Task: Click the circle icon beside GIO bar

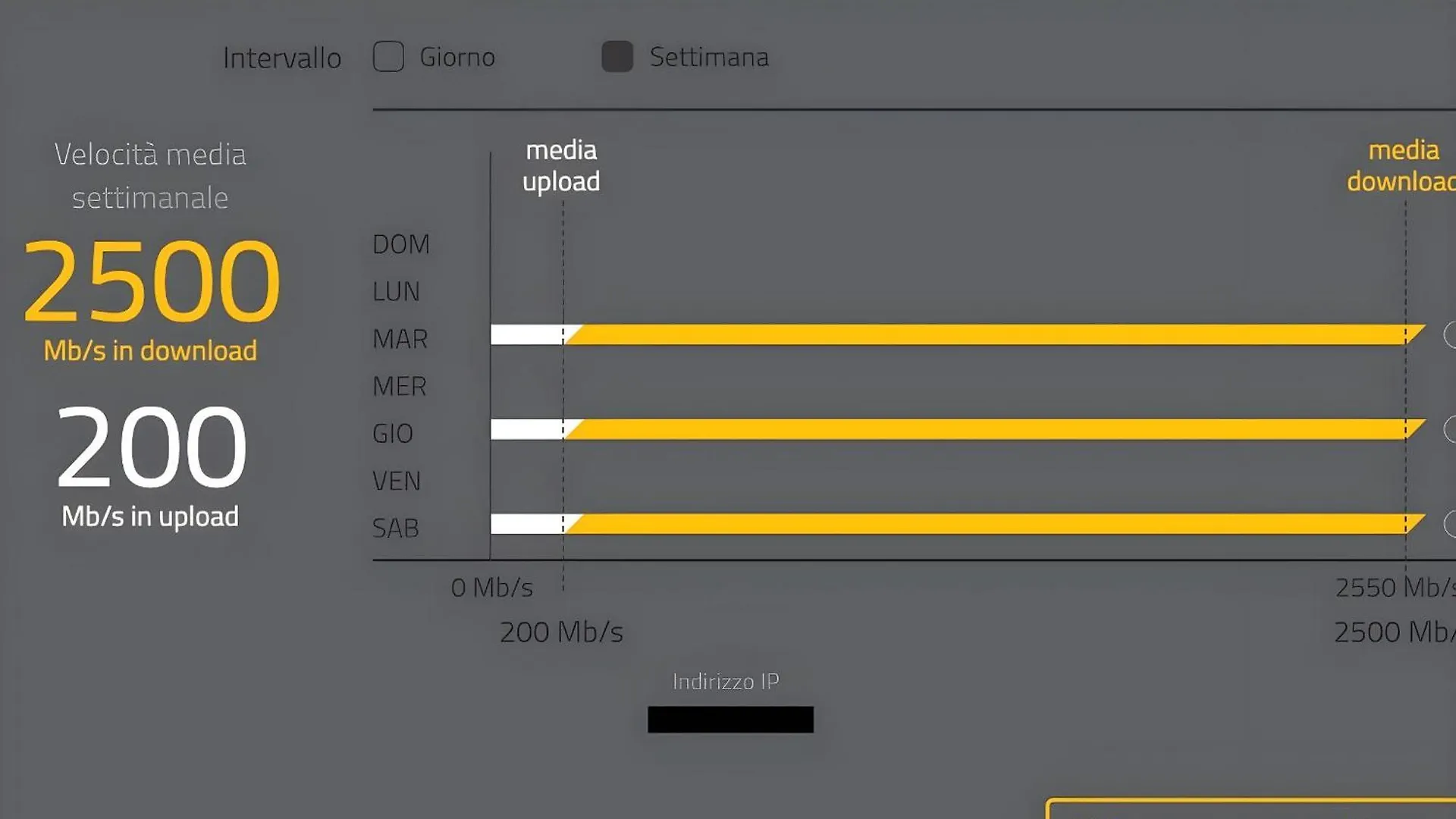Action: [1450, 429]
